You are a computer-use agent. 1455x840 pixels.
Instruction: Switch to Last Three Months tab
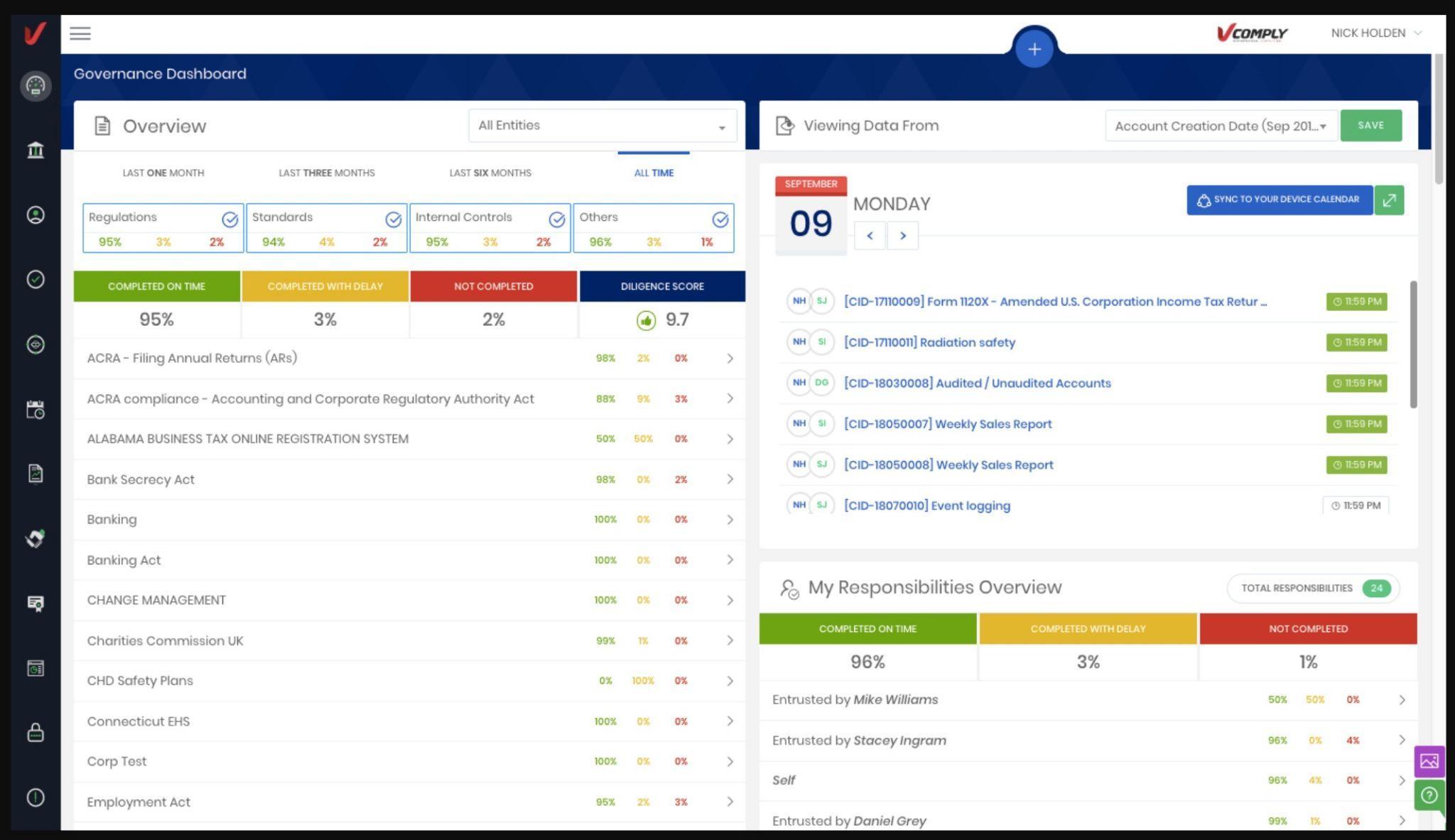pos(326,173)
